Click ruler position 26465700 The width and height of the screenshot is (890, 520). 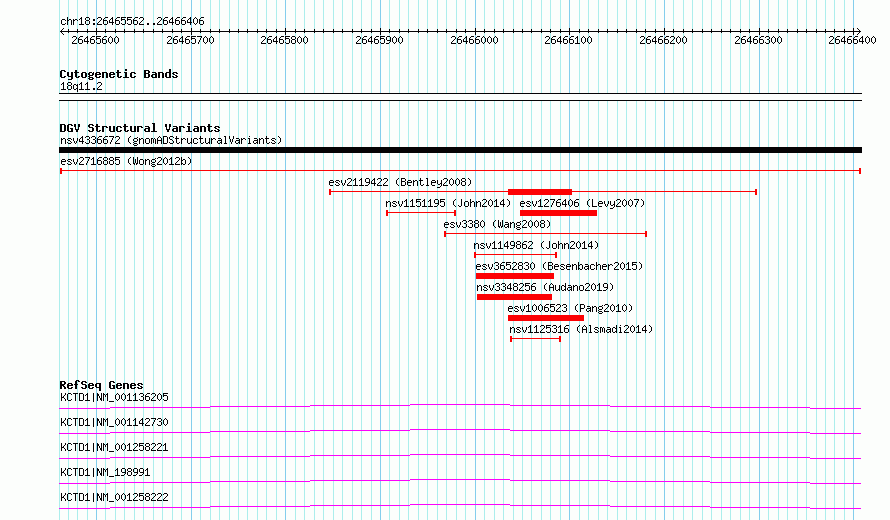coord(190,40)
